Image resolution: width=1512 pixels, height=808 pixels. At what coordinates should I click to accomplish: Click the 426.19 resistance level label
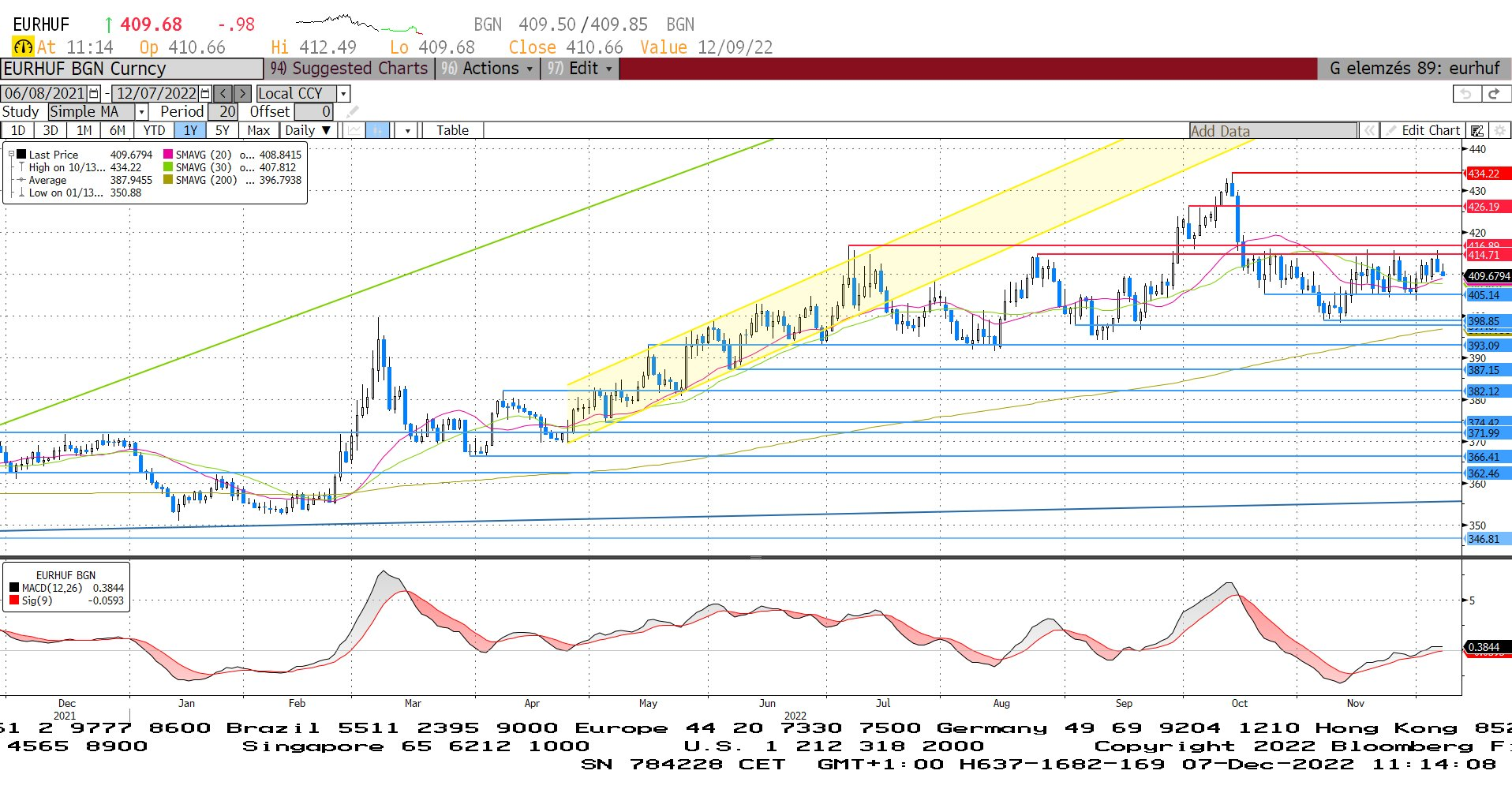pyautogui.click(x=1488, y=207)
